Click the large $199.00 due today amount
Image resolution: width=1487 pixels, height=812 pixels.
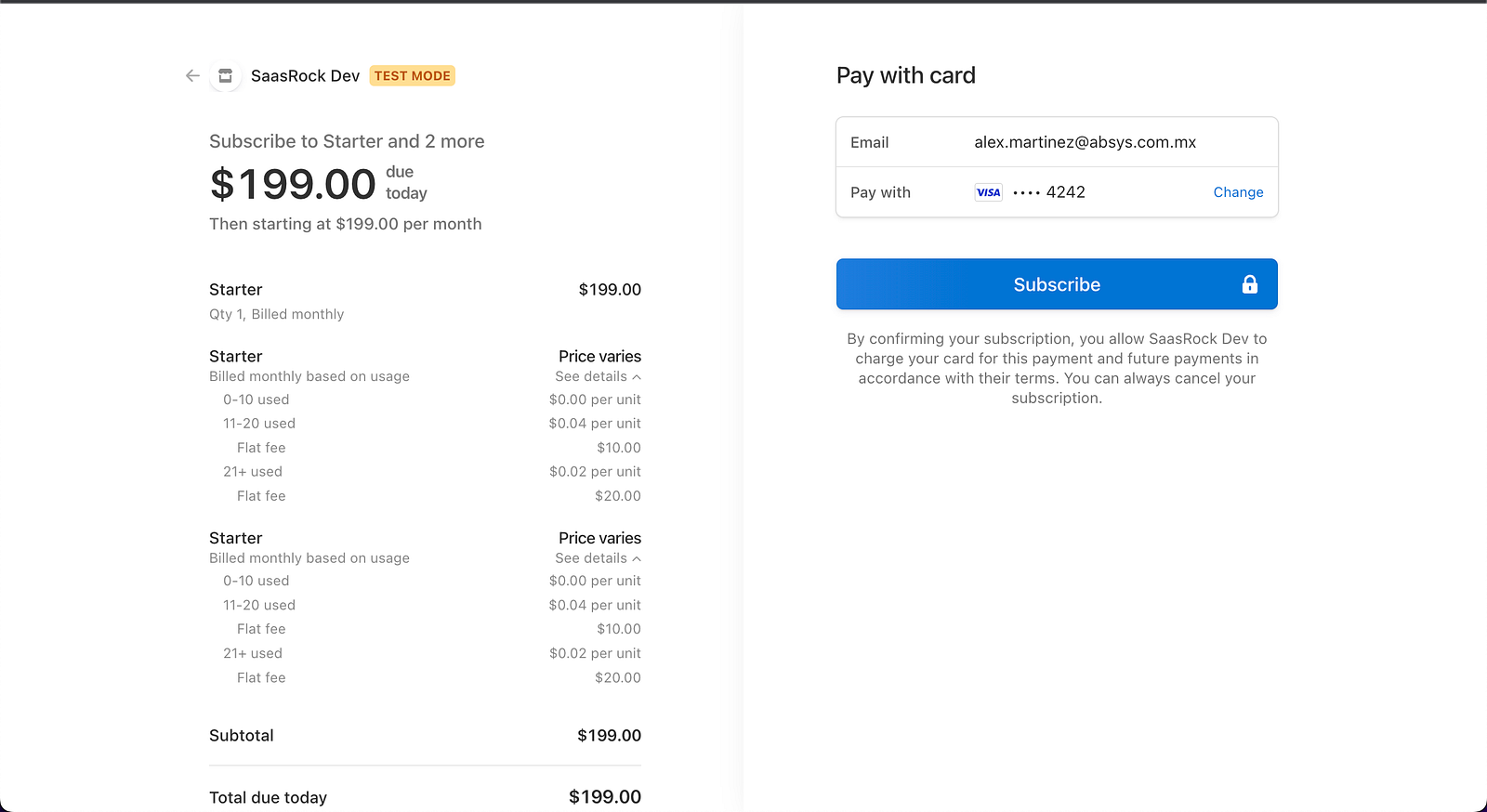293,184
